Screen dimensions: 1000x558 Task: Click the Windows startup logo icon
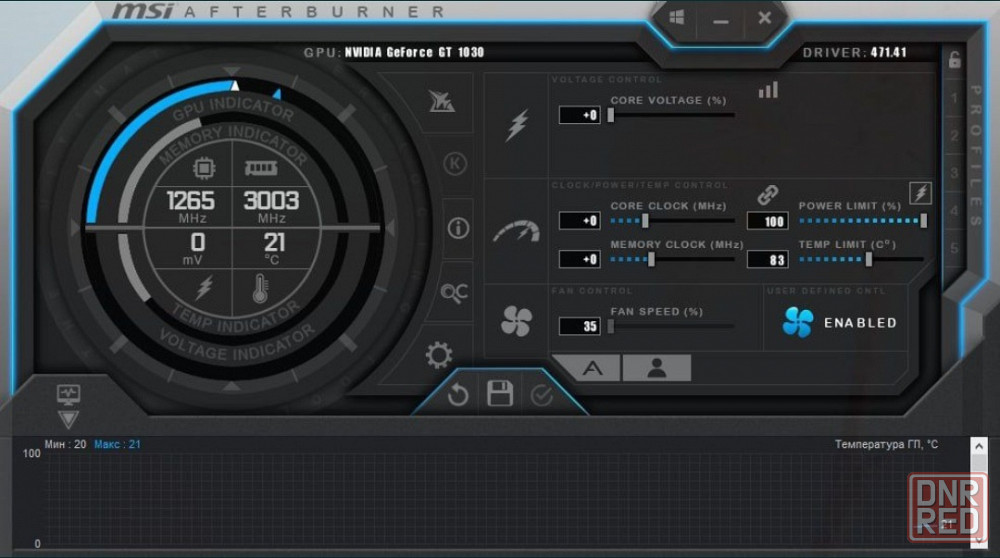[x=677, y=17]
